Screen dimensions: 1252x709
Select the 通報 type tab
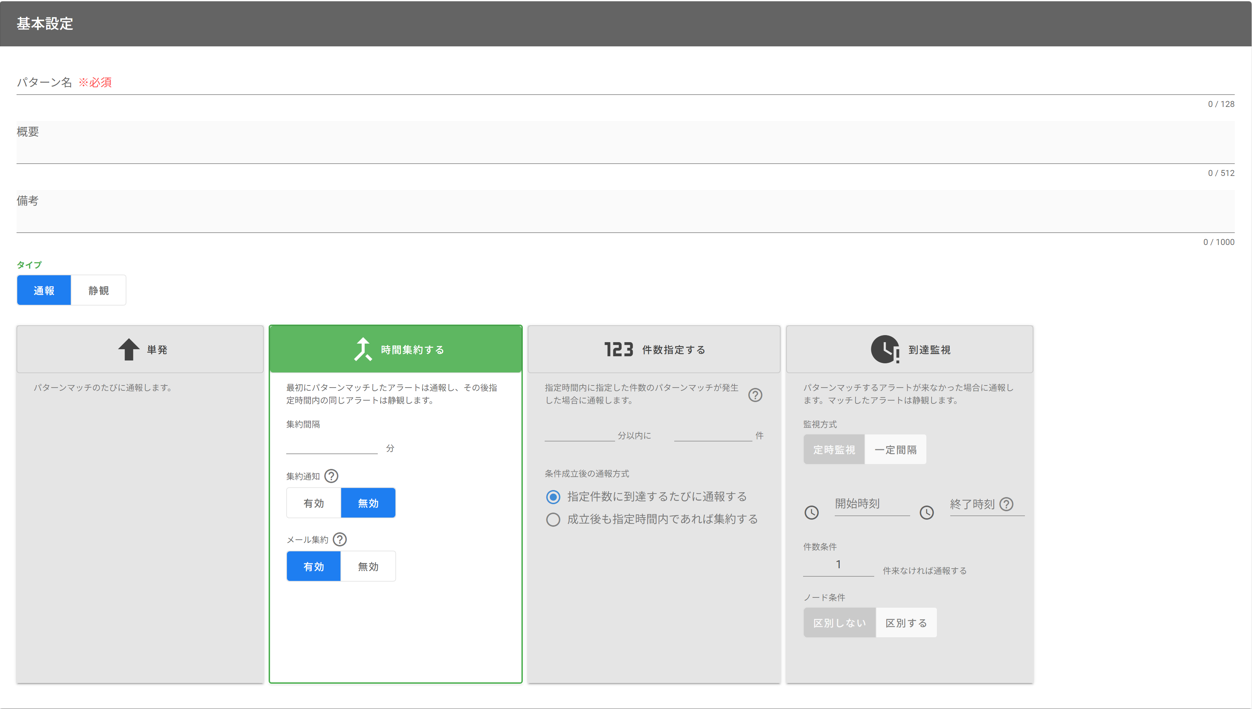click(x=44, y=291)
